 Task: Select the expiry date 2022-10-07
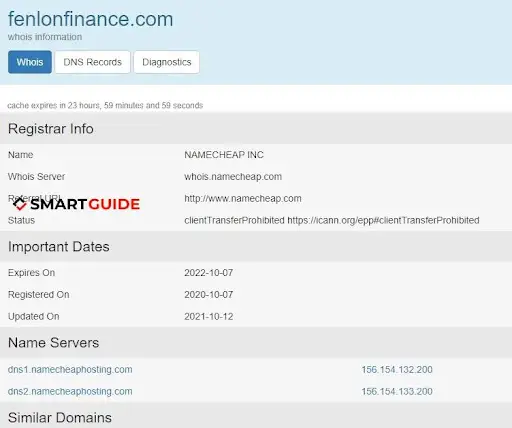click(x=209, y=273)
